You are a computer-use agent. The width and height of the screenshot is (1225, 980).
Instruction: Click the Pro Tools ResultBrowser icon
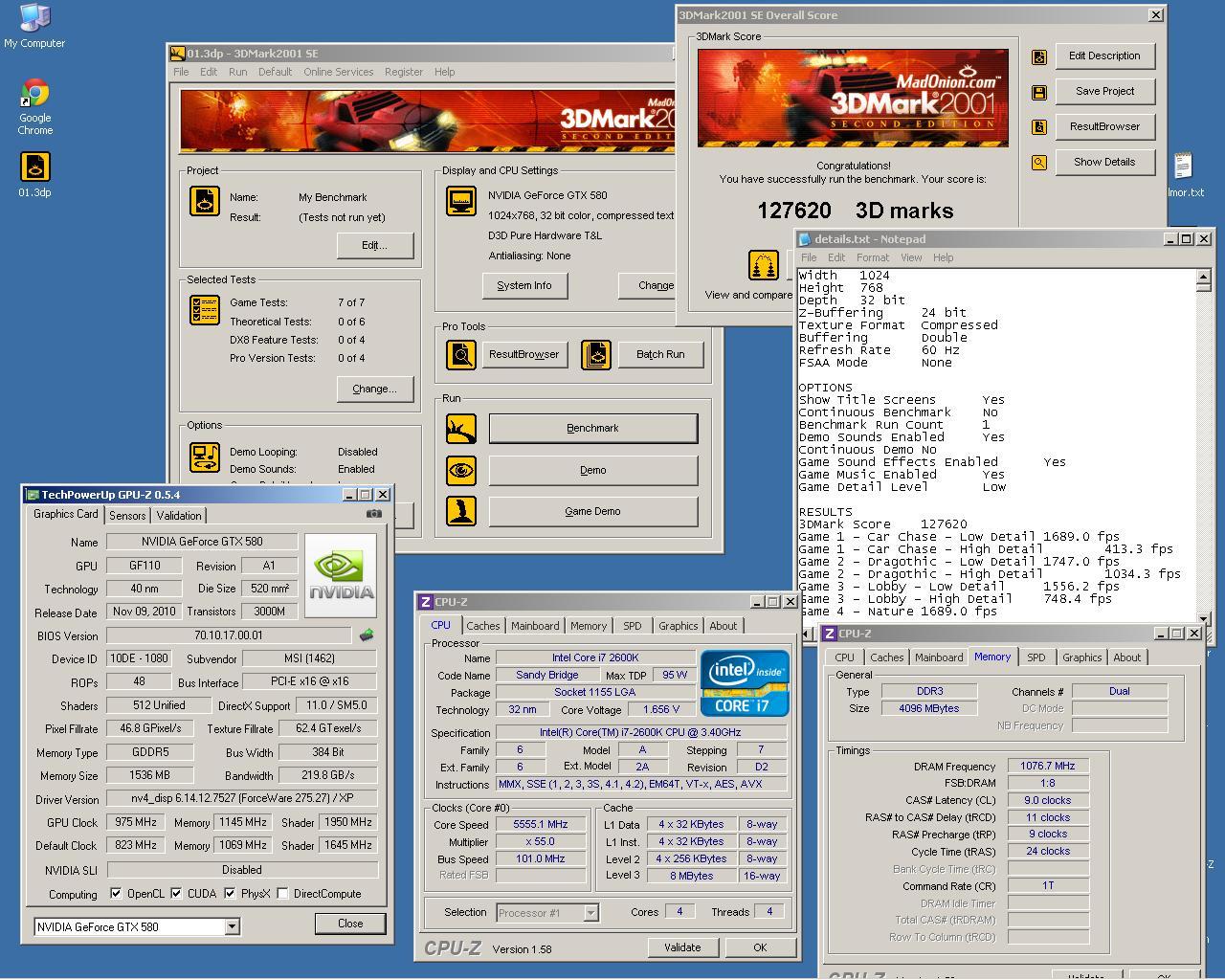(461, 354)
